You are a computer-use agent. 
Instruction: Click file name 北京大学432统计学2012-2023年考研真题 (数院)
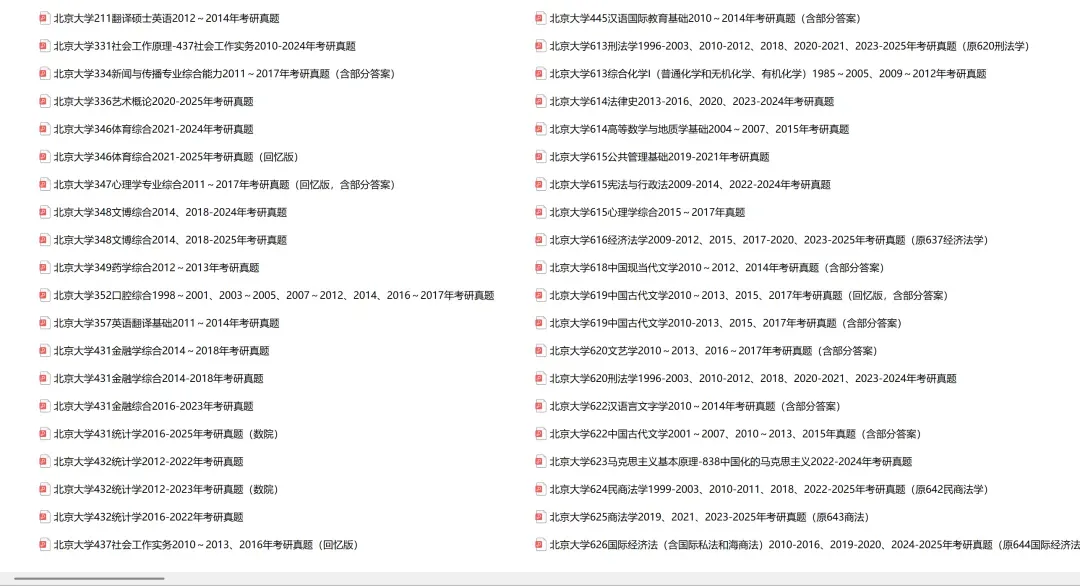click(166, 489)
